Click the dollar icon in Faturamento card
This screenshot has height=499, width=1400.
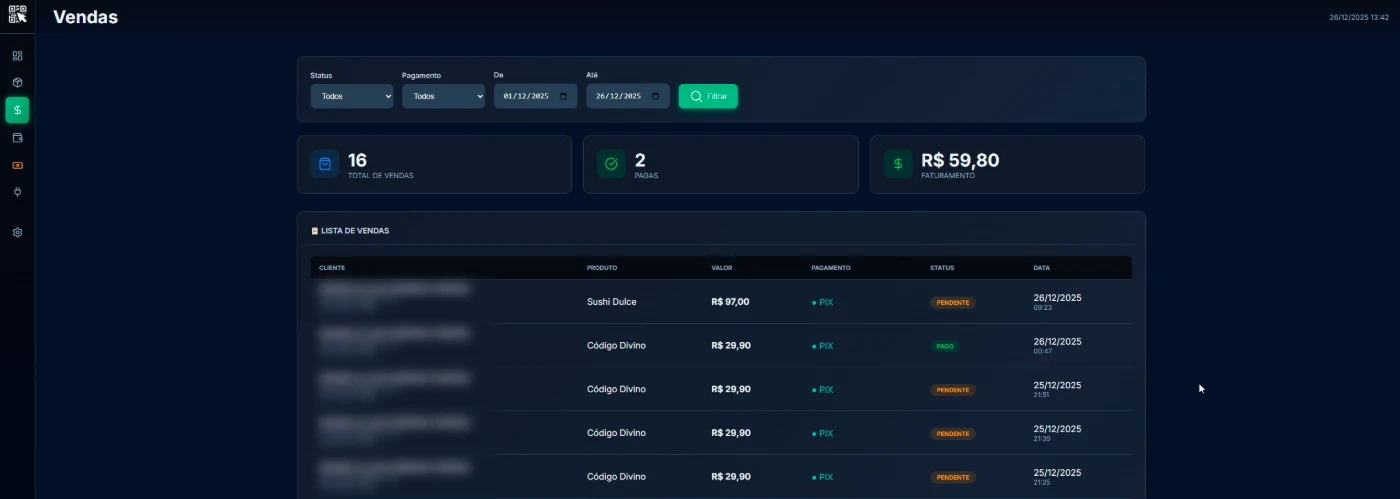898,164
